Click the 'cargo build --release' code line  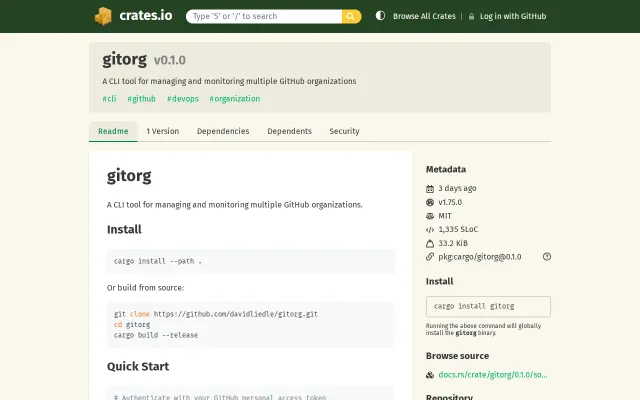click(156, 335)
